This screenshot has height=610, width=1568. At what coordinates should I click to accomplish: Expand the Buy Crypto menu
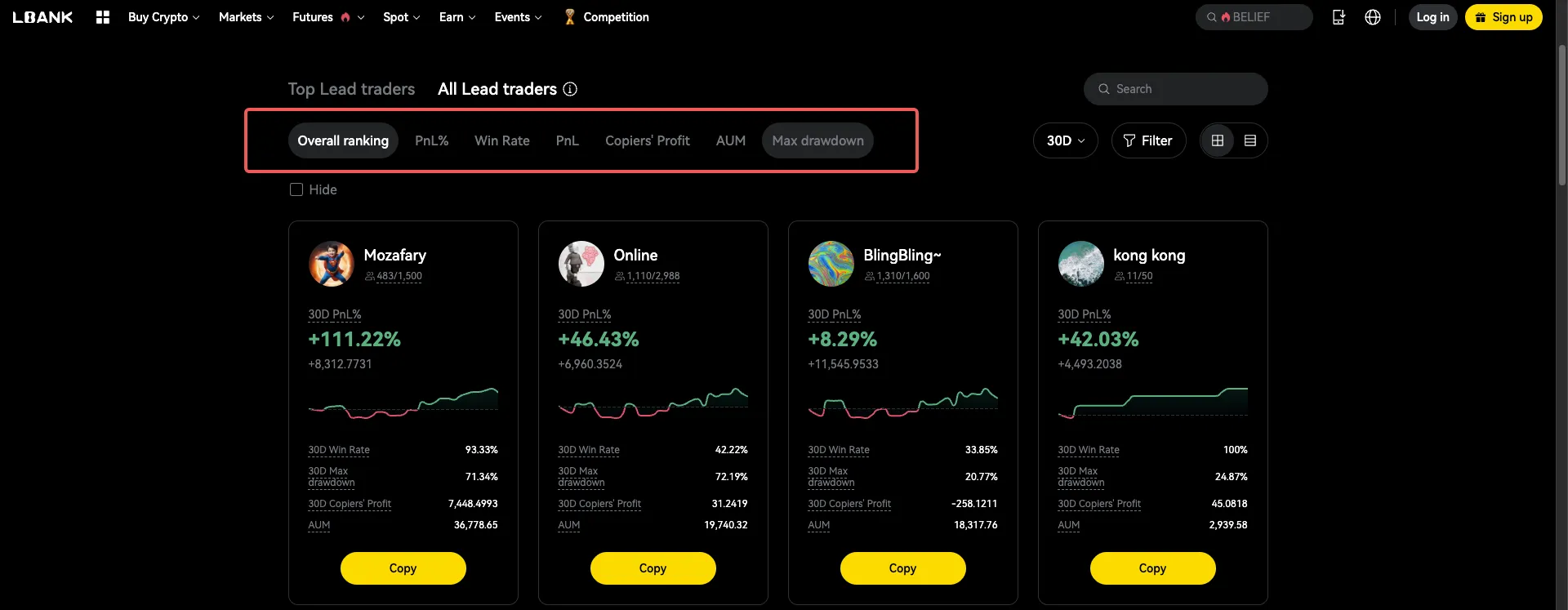click(x=163, y=17)
